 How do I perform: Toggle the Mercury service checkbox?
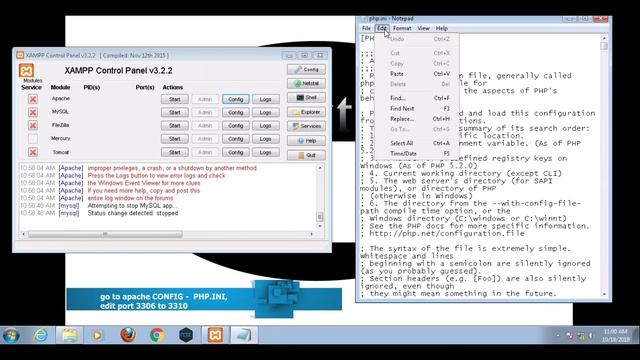[33, 139]
